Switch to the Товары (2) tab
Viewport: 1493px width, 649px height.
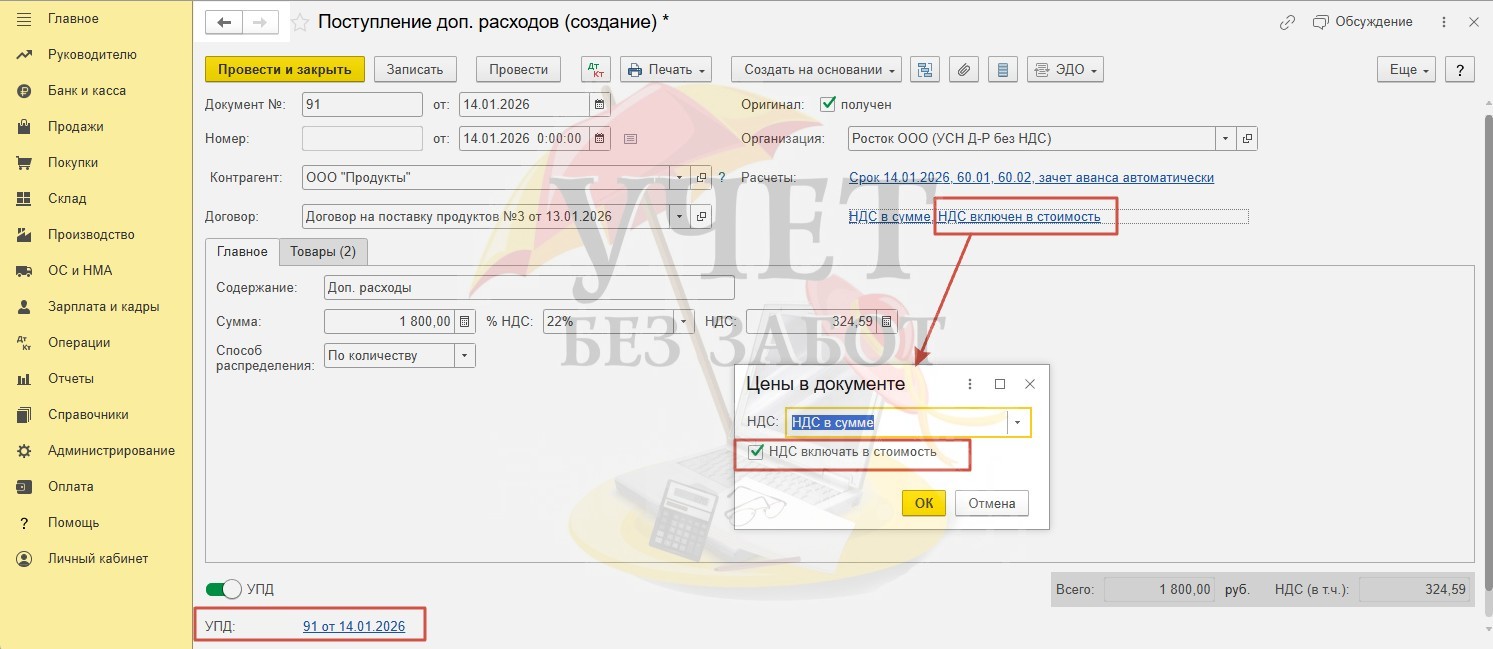tap(323, 252)
